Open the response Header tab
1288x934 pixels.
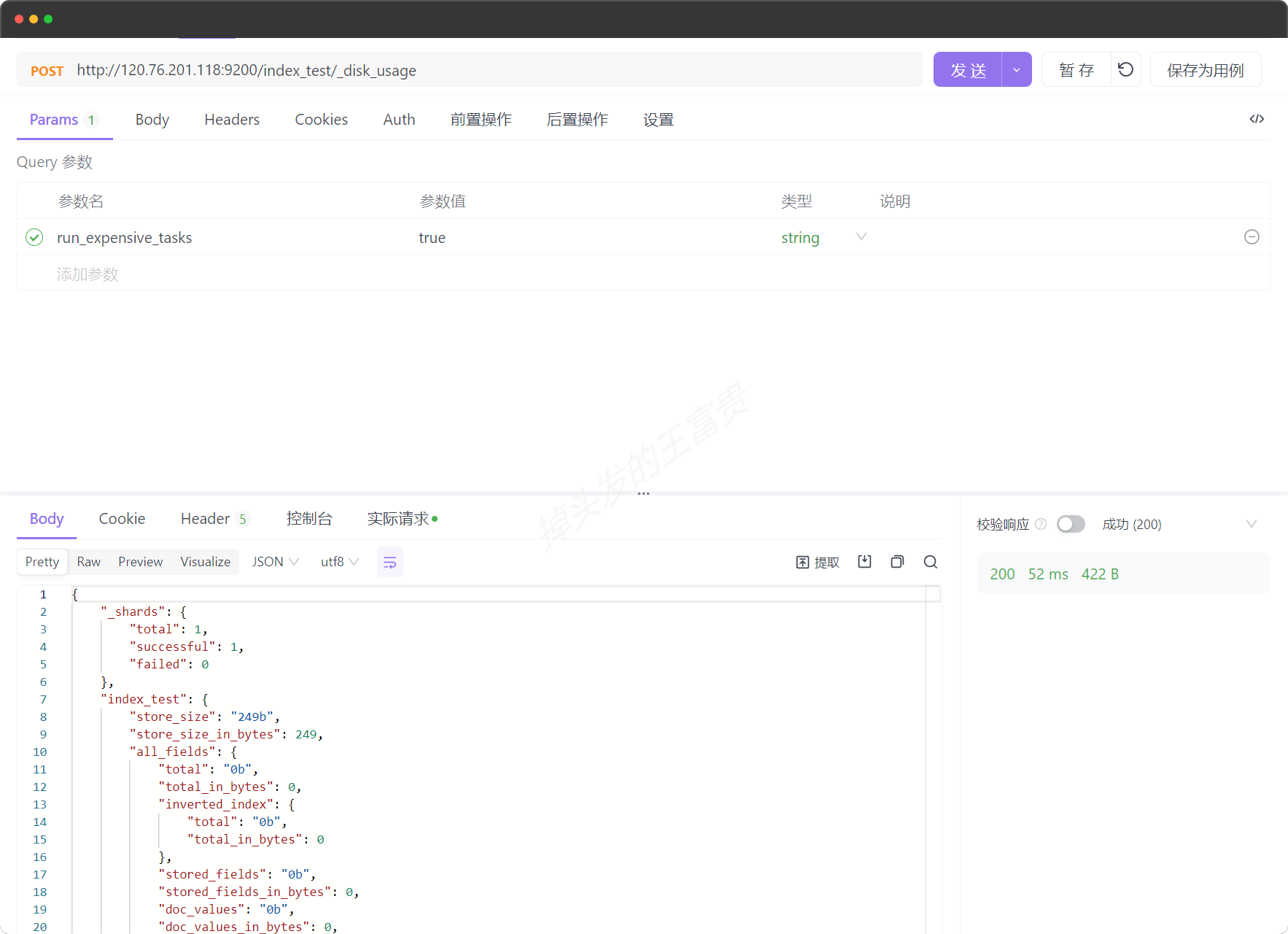(214, 519)
